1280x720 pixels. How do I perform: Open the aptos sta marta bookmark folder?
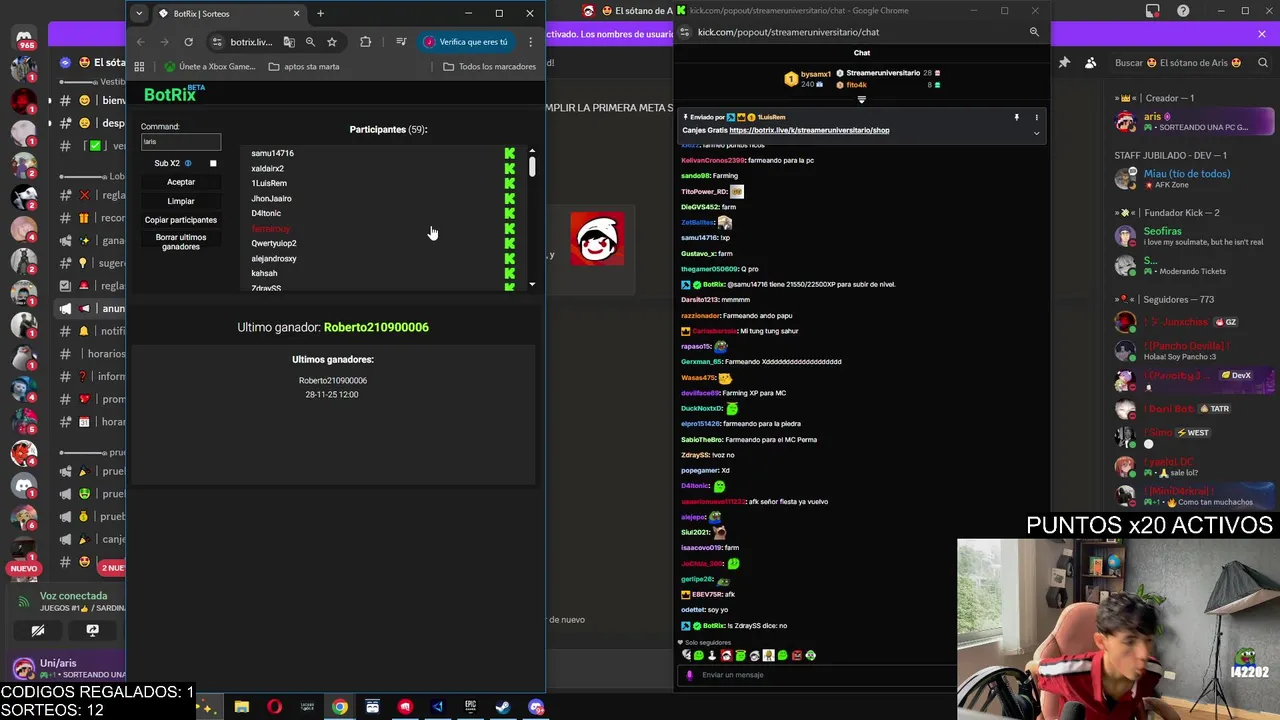(x=304, y=67)
